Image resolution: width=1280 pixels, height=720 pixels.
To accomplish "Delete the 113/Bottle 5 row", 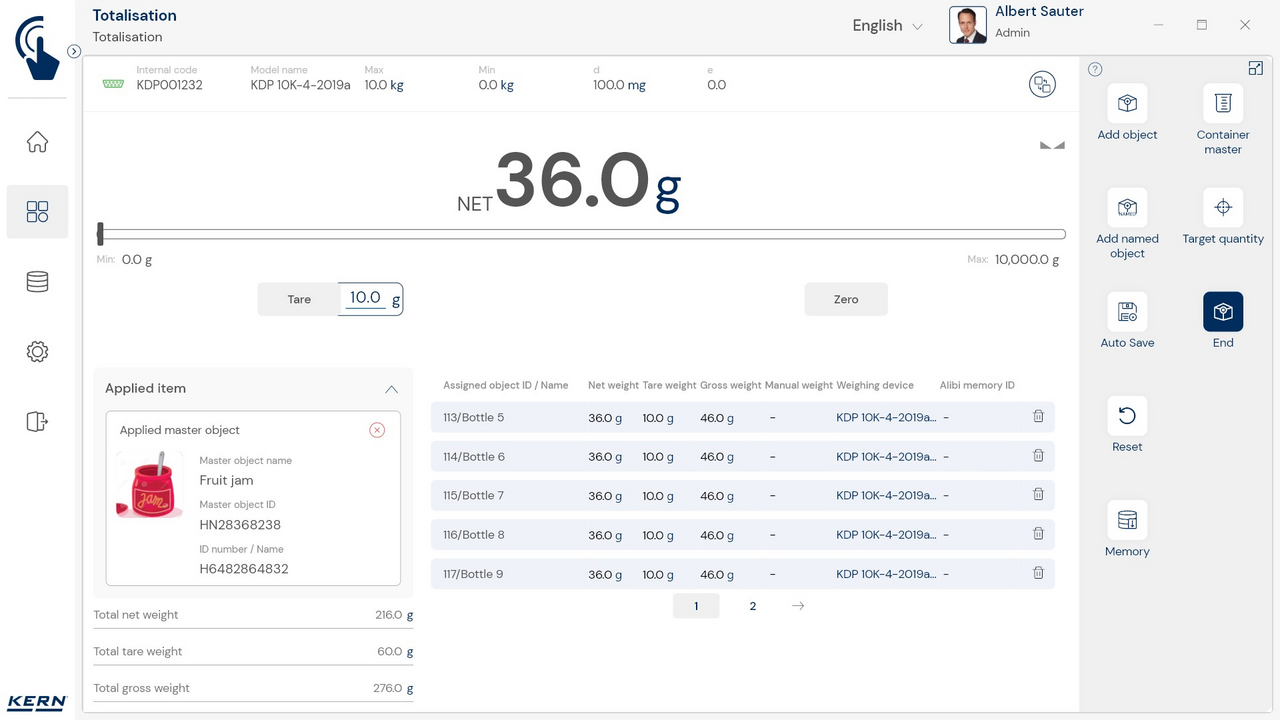I will [x=1038, y=417].
